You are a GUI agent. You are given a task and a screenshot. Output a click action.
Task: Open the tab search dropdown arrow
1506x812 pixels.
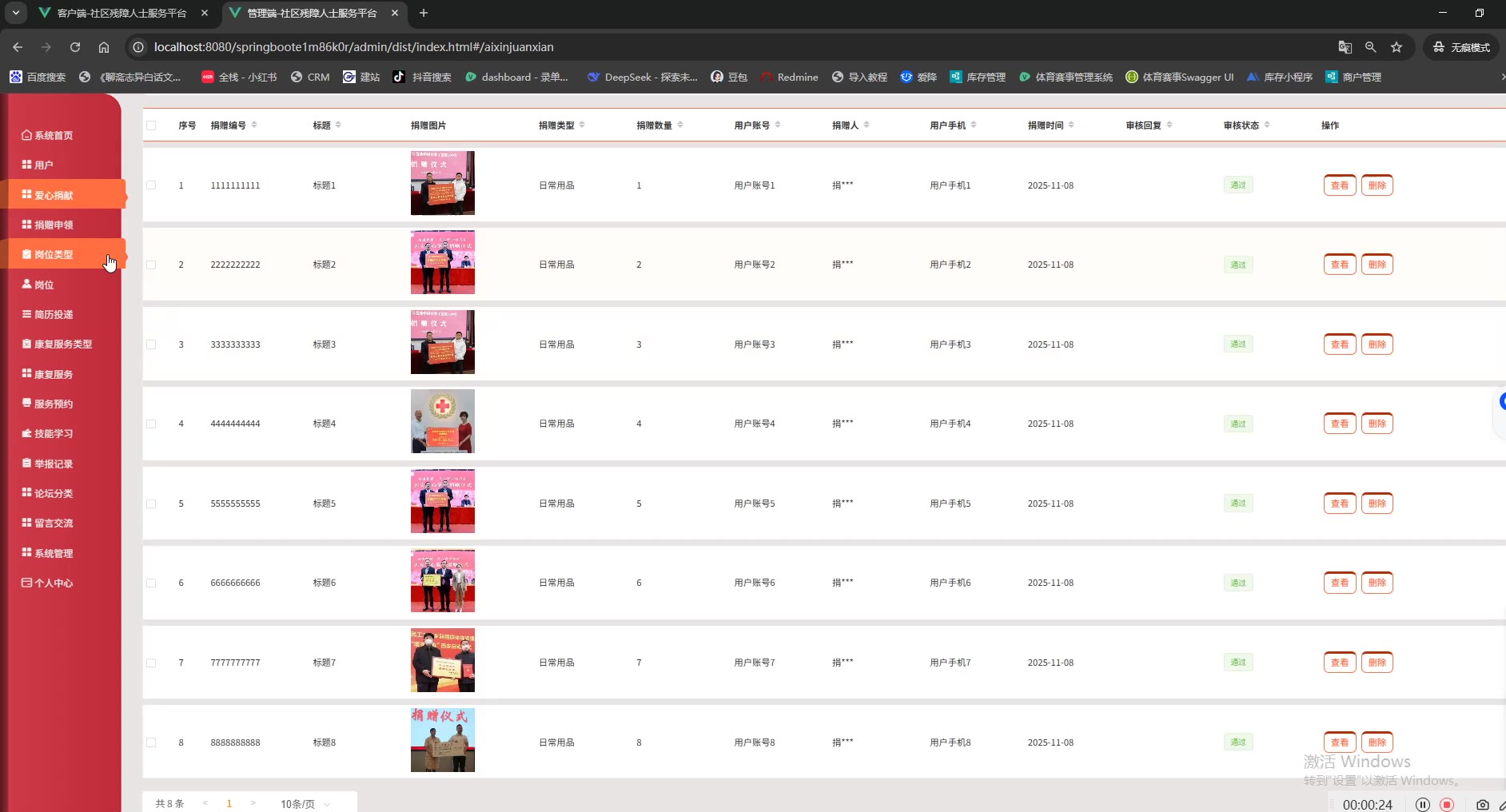pos(16,13)
